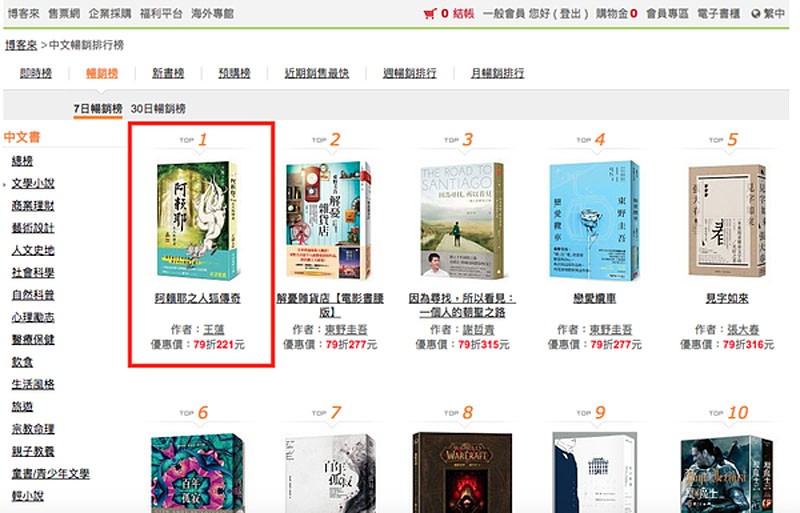Open the 新書榜 ranking tab
Viewport: 800px width, 513px height.
(168, 73)
